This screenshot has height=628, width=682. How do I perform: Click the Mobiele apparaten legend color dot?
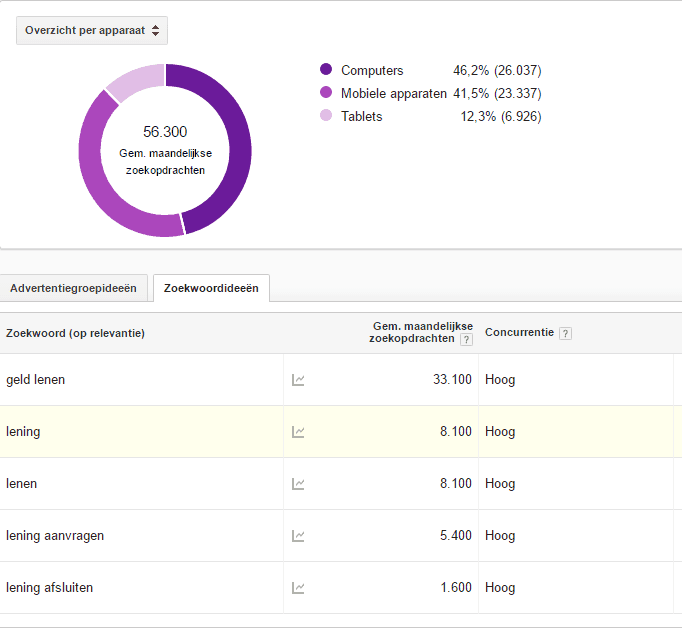pyautogui.click(x=326, y=93)
